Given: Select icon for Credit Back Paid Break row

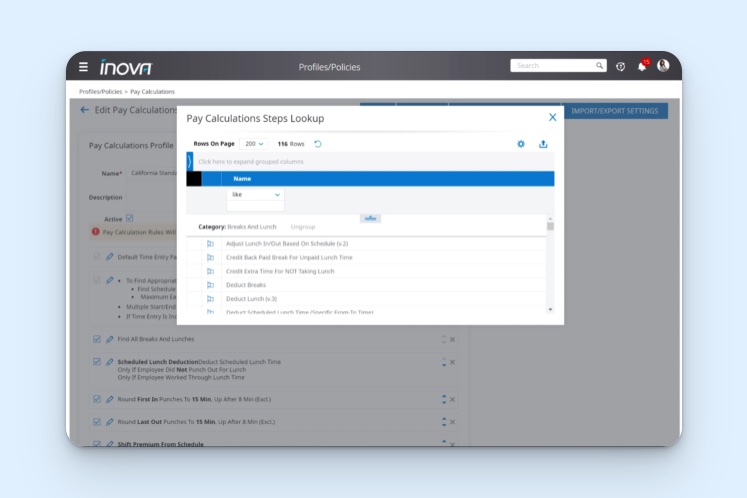Looking at the screenshot, I should coord(210,257).
